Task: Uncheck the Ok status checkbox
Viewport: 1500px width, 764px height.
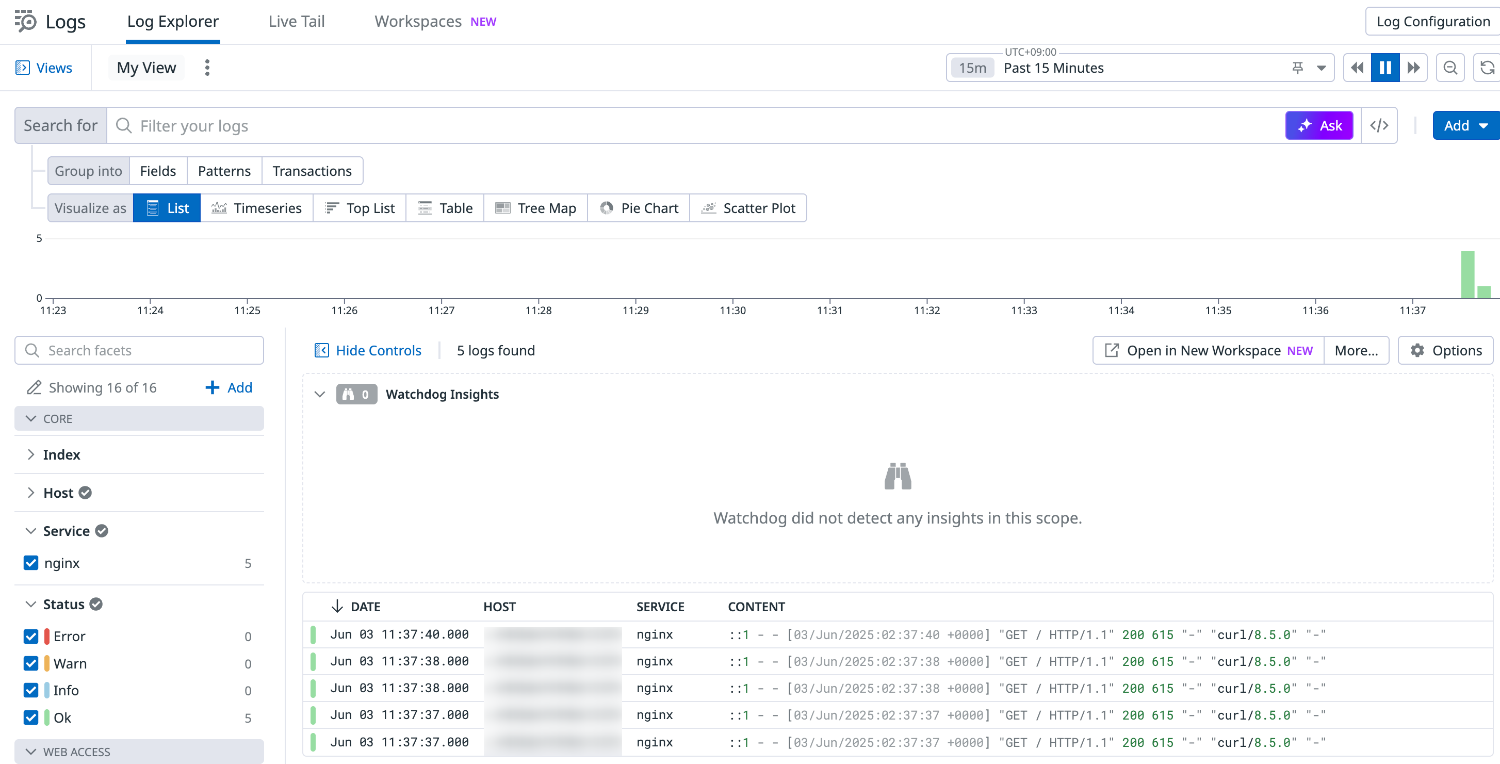Action: click(31, 718)
